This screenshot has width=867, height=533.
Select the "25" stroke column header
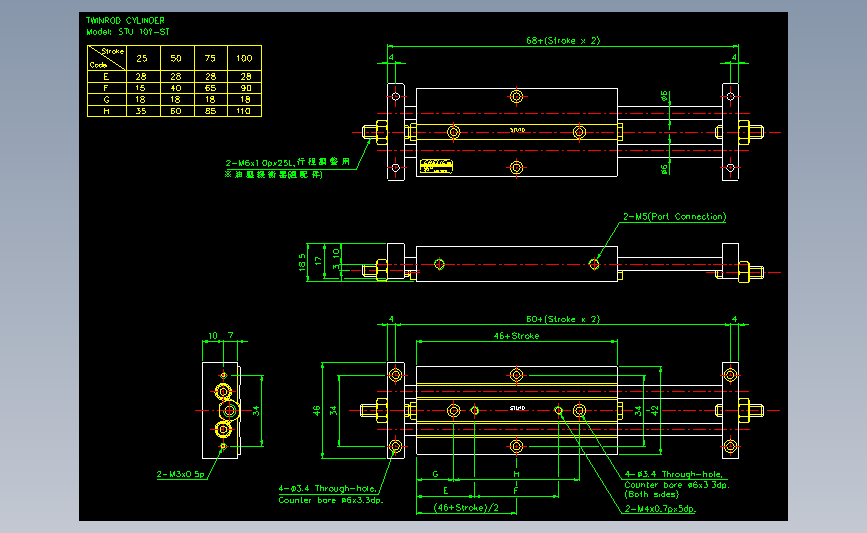142,58
